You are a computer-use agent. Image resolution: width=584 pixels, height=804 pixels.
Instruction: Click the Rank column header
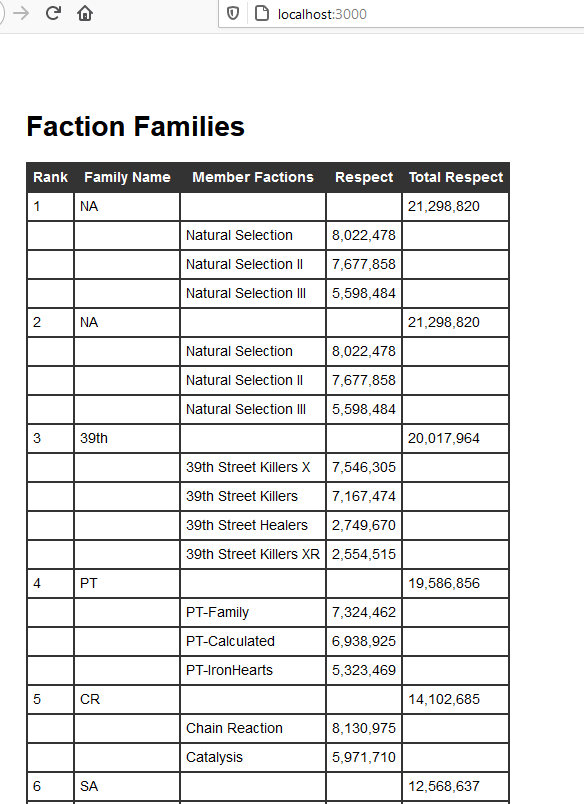50,177
